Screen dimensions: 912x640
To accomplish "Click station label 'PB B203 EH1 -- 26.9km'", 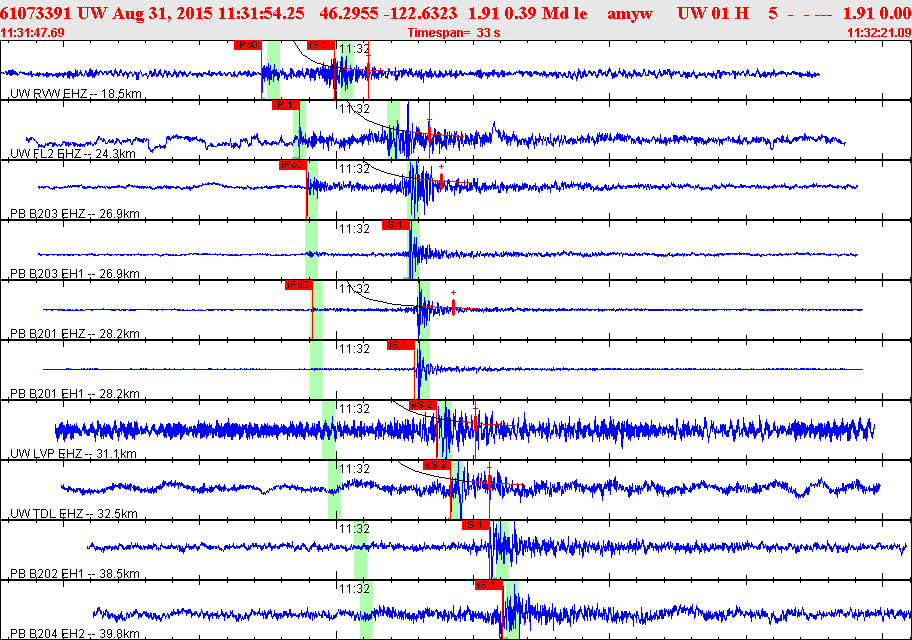I will [75, 273].
